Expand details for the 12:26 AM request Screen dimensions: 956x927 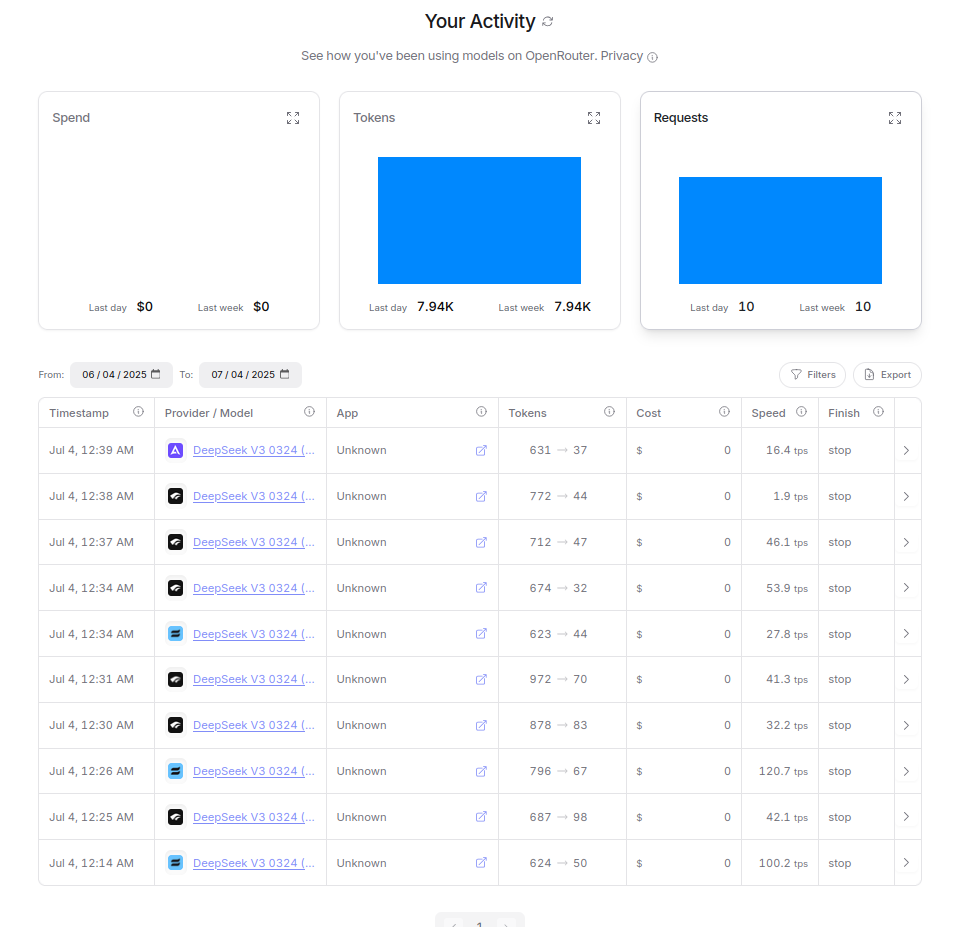coord(907,771)
